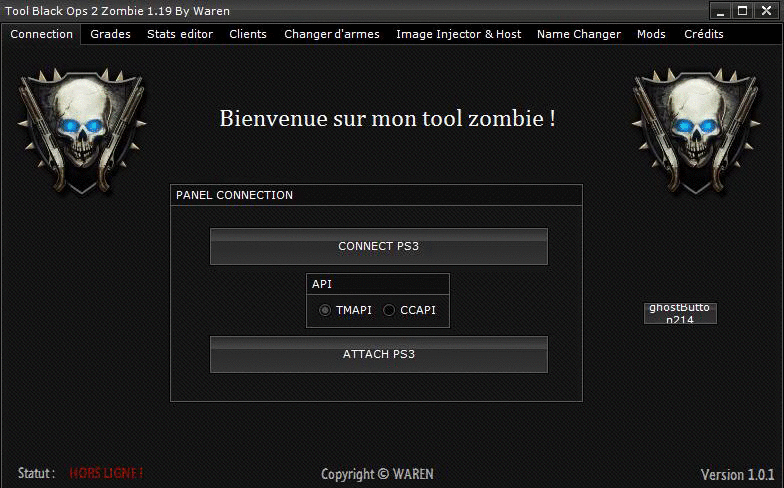784x488 pixels.
Task: Switch to Image Injector & Host tab
Action: tap(458, 34)
